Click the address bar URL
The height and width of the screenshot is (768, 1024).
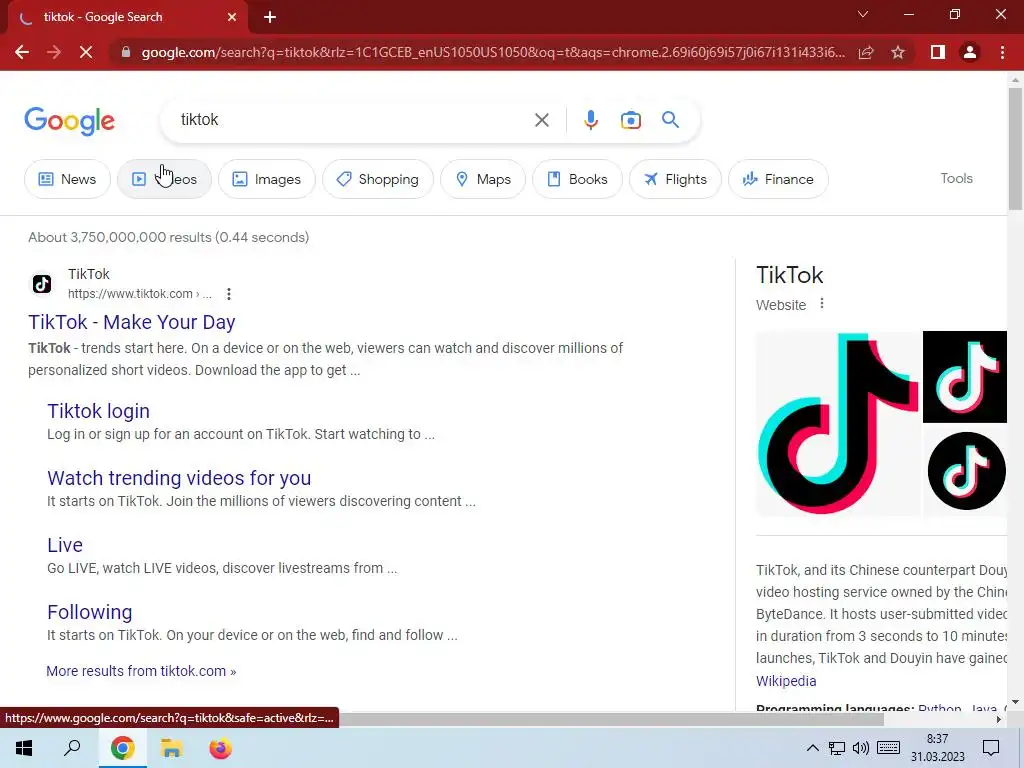(492, 52)
